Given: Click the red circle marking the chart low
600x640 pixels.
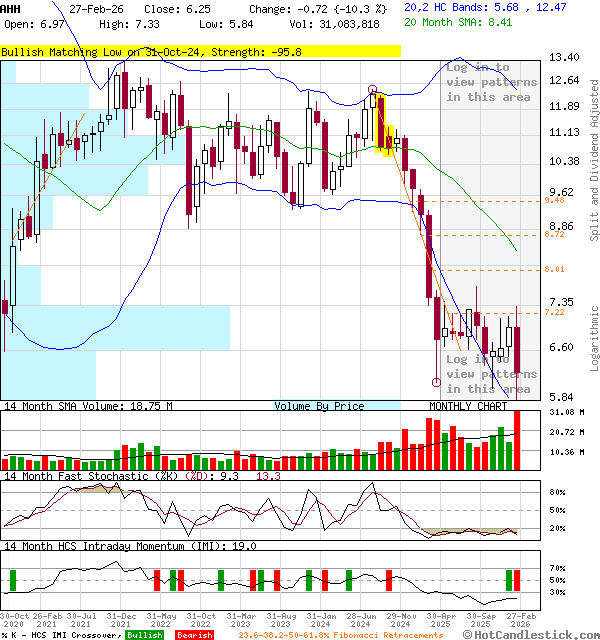Looking at the screenshot, I should point(435,382).
